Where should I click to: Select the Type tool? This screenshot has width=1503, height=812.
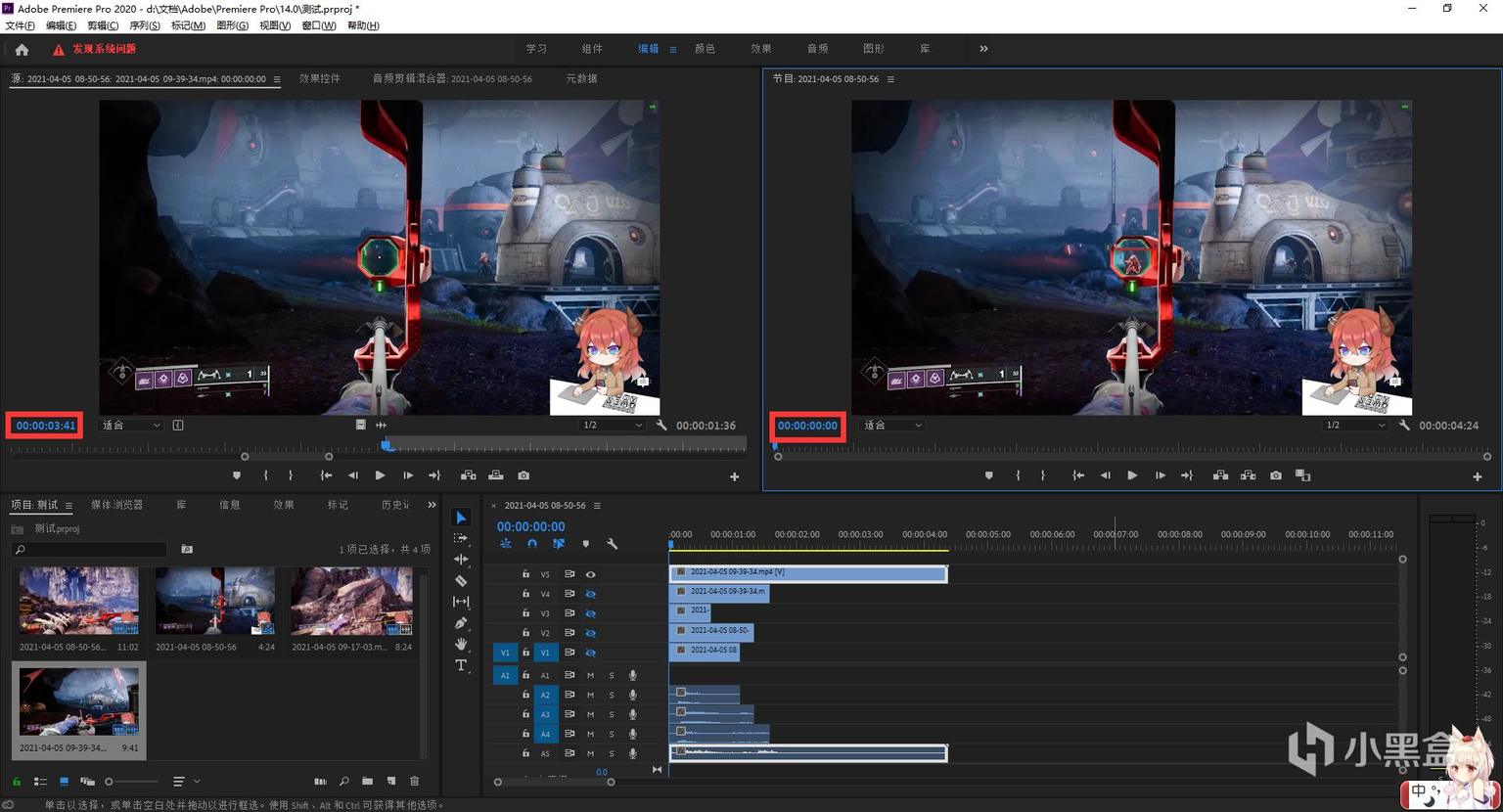[x=461, y=665]
